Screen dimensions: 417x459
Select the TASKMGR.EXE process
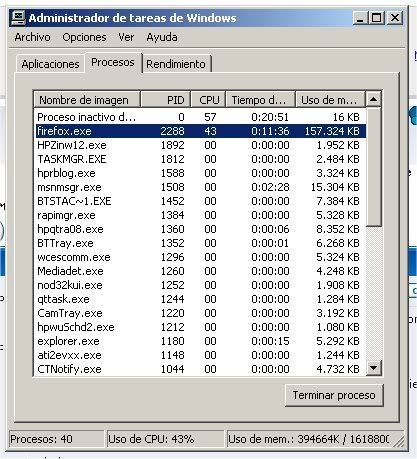(200, 159)
